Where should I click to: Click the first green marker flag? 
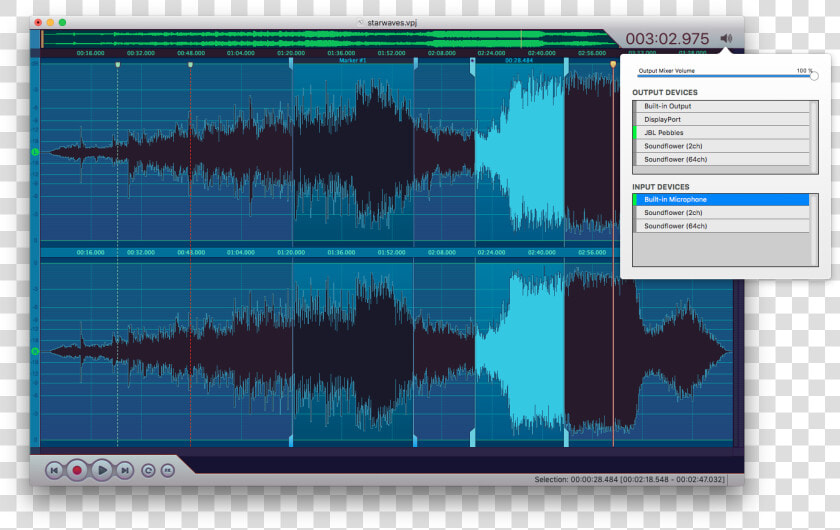coord(118,65)
